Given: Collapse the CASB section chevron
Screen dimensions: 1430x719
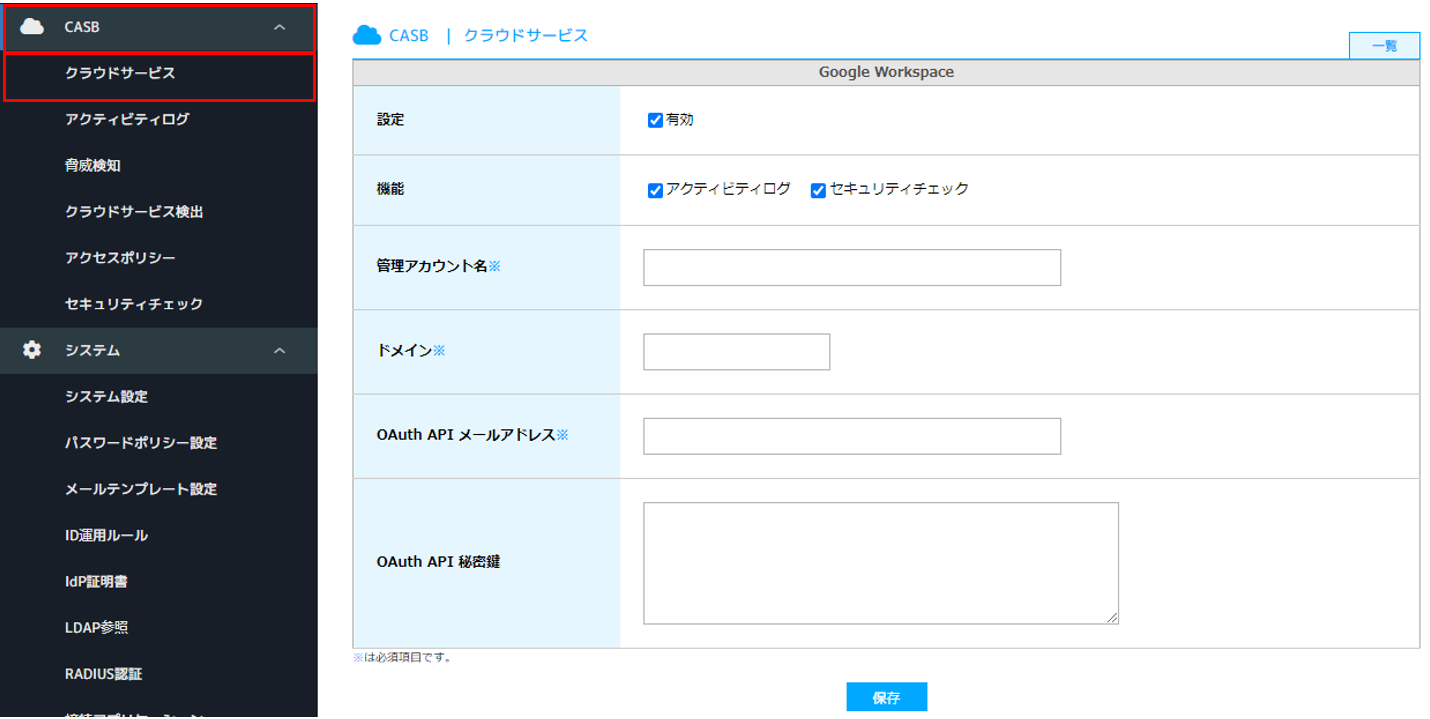Looking at the screenshot, I should [x=280, y=27].
